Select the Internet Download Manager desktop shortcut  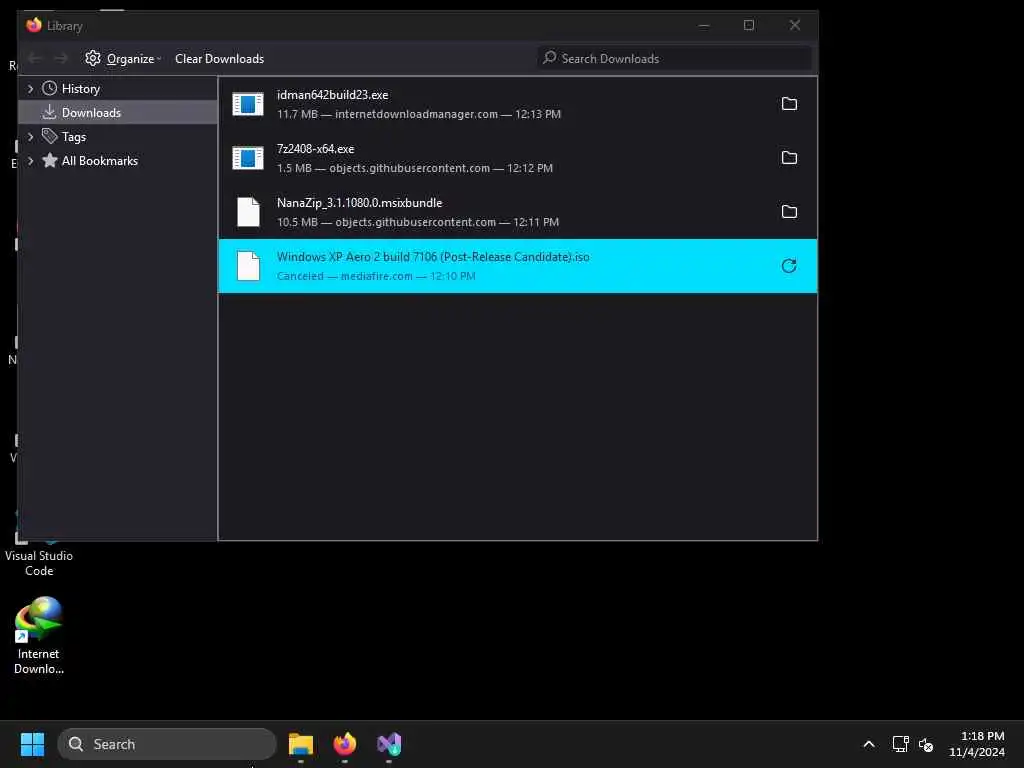(x=39, y=635)
